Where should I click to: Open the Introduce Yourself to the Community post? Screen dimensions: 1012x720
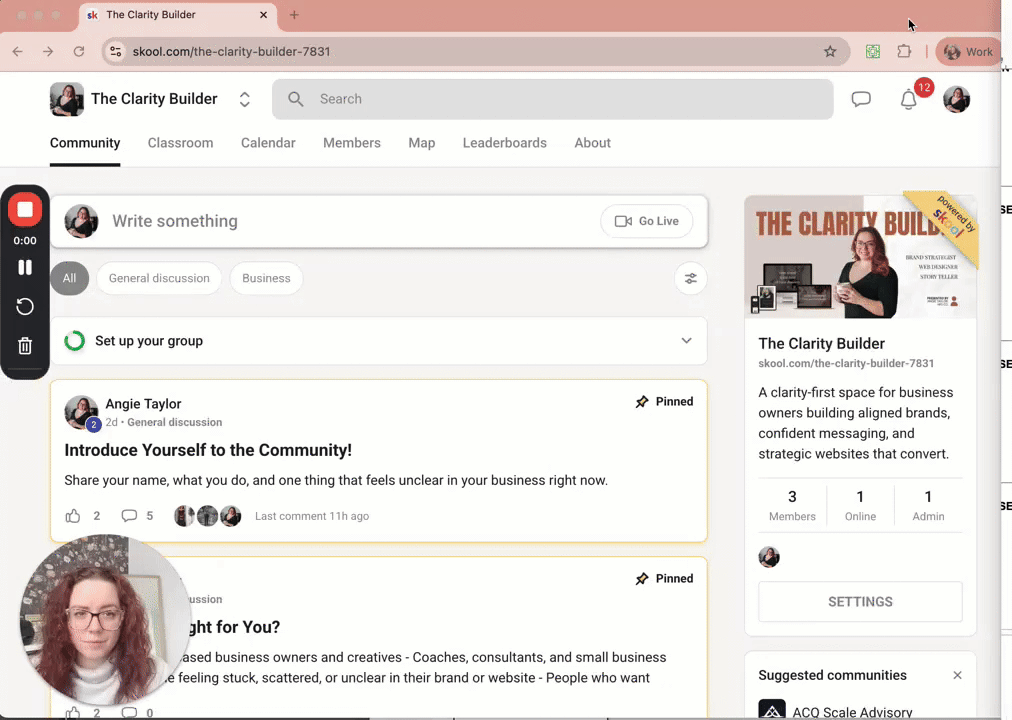pos(208,450)
